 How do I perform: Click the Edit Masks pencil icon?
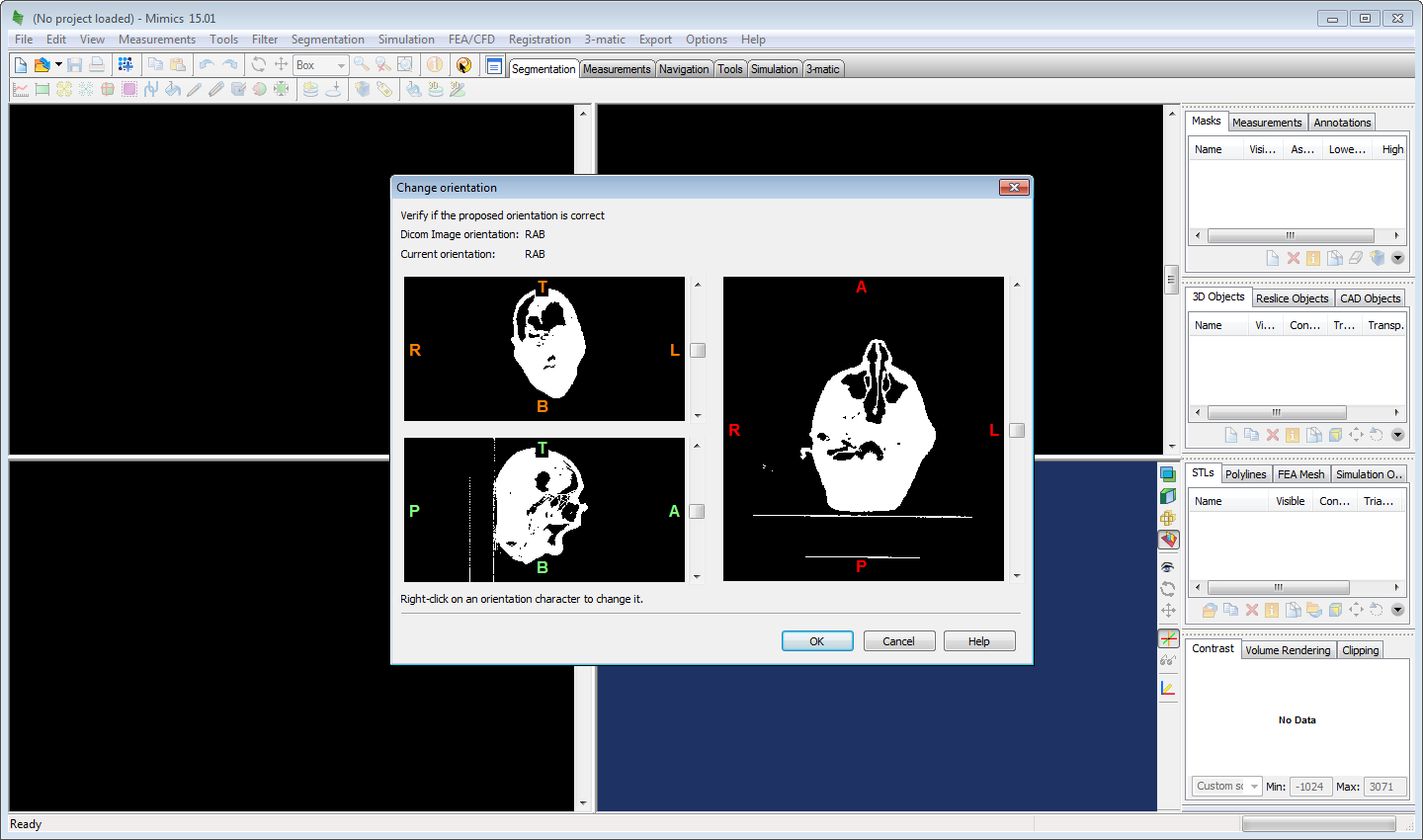[x=195, y=89]
